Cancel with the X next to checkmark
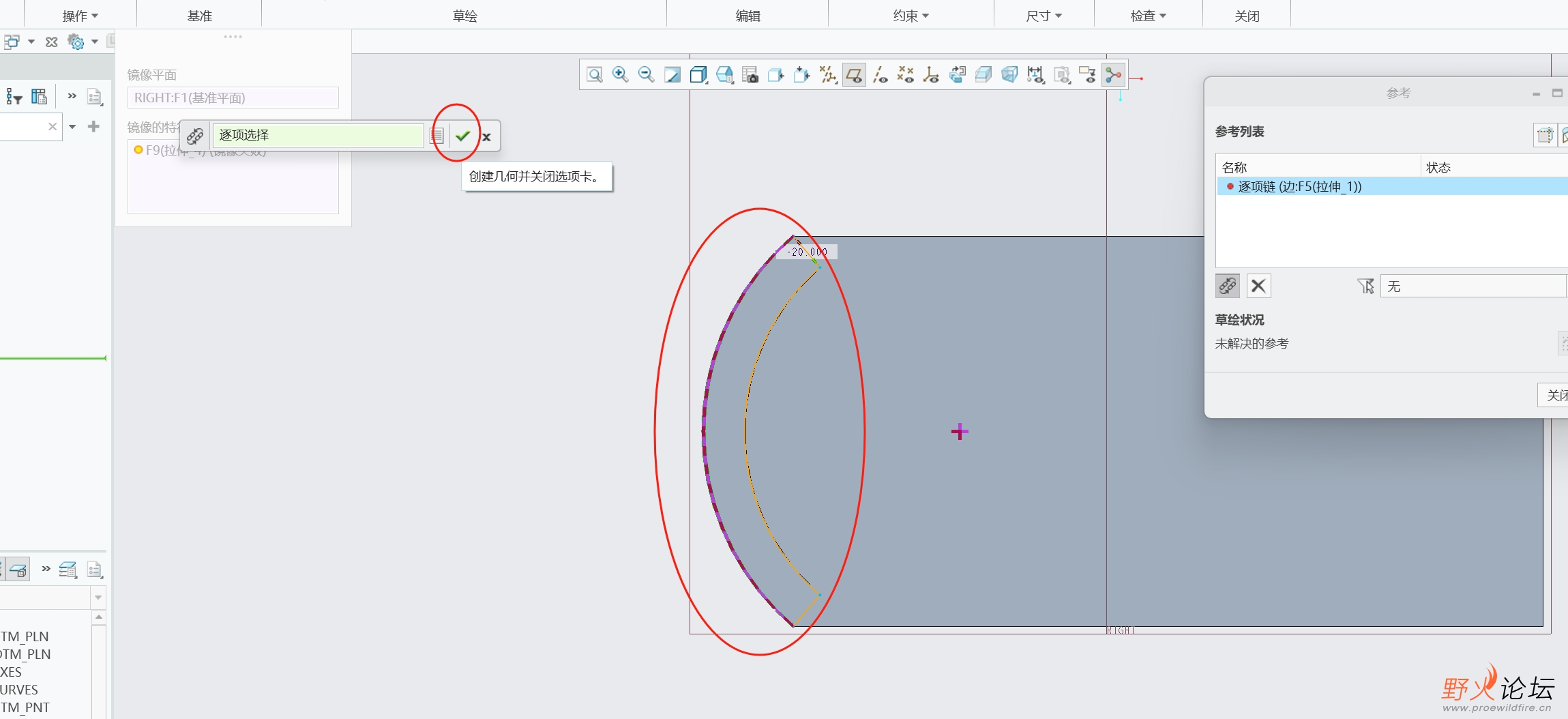This screenshot has height=719, width=1568. 486,136
